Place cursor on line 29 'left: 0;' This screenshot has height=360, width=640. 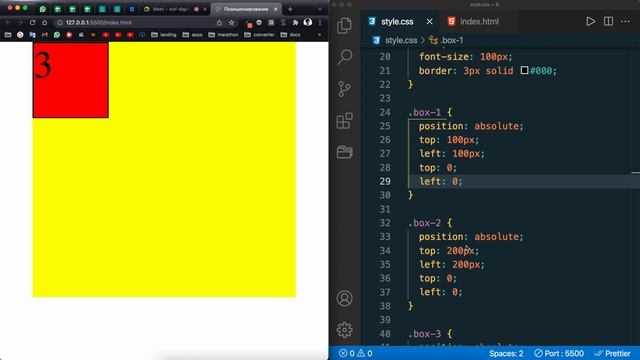point(441,181)
